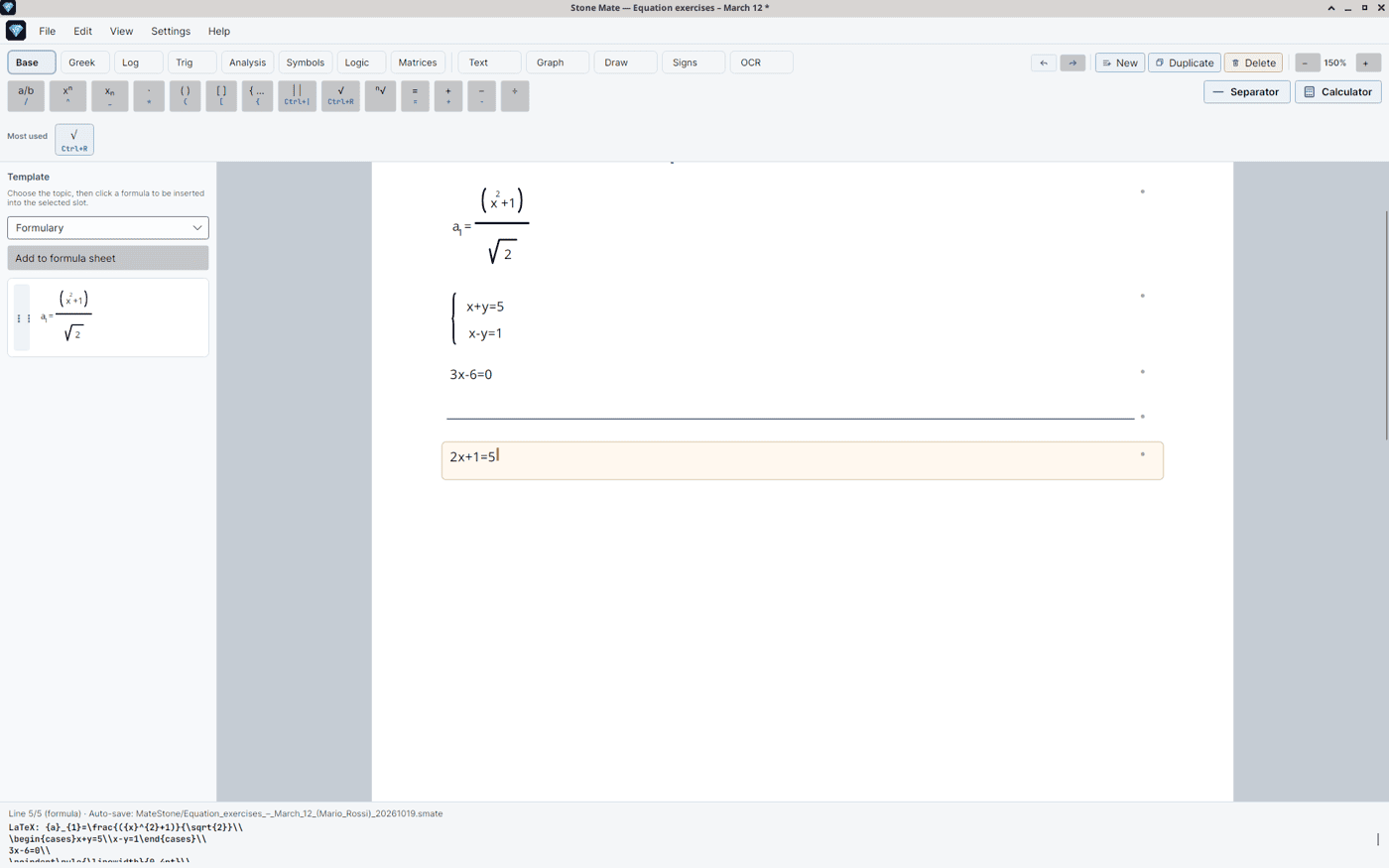The height and width of the screenshot is (868, 1389).
Task: Select the 3x-6=0 equation line
Action: 471,374
